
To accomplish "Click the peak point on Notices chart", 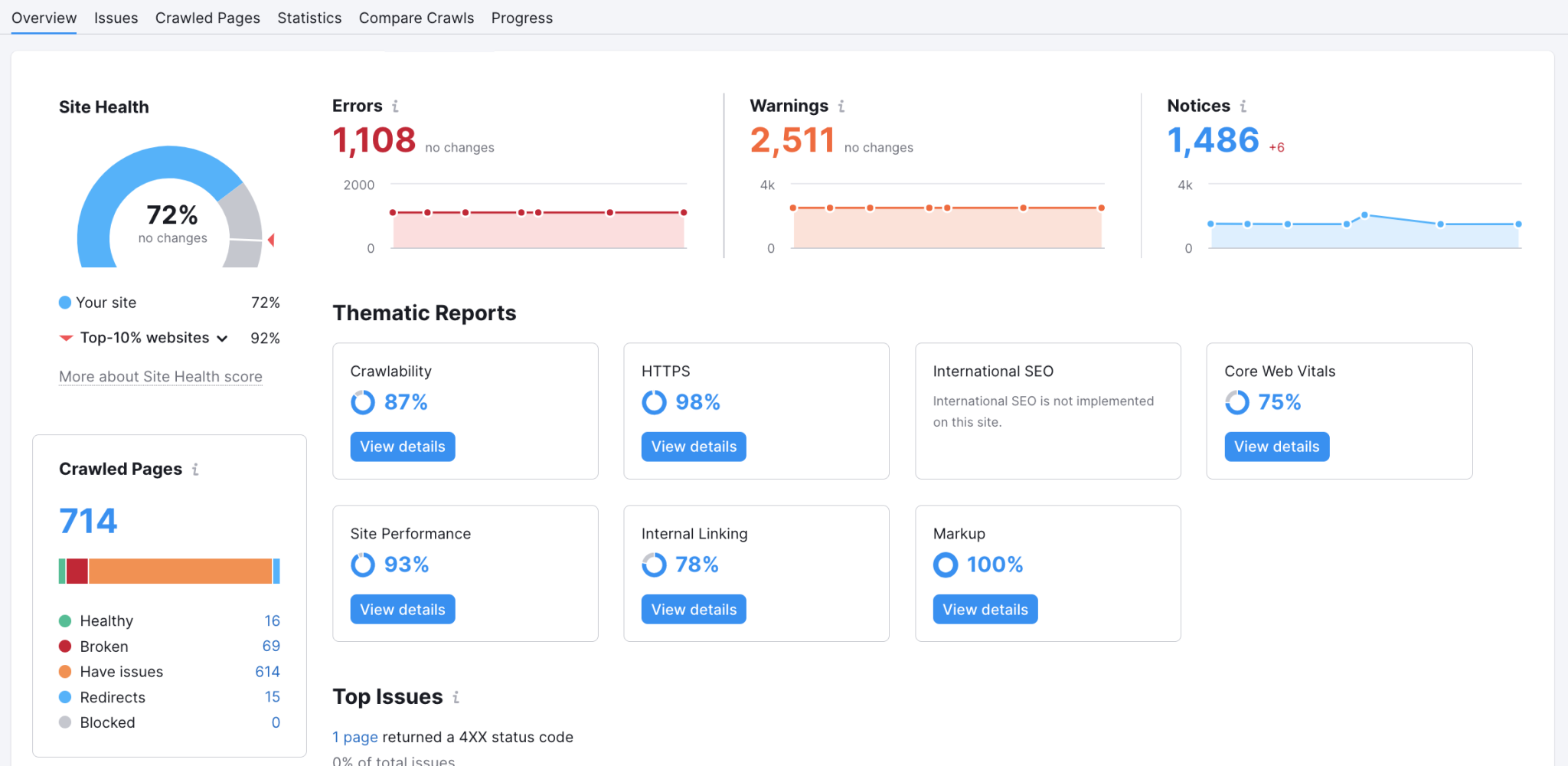I will tap(1364, 215).
